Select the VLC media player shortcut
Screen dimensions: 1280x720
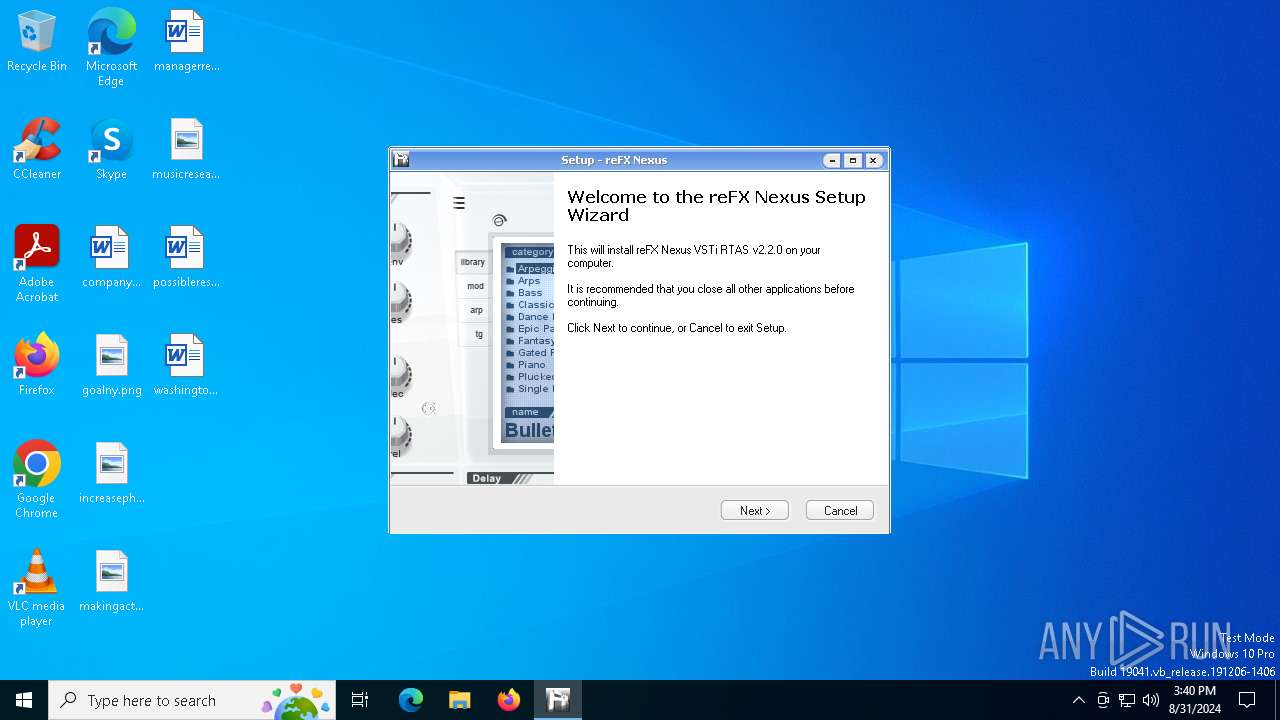click(37, 588)
